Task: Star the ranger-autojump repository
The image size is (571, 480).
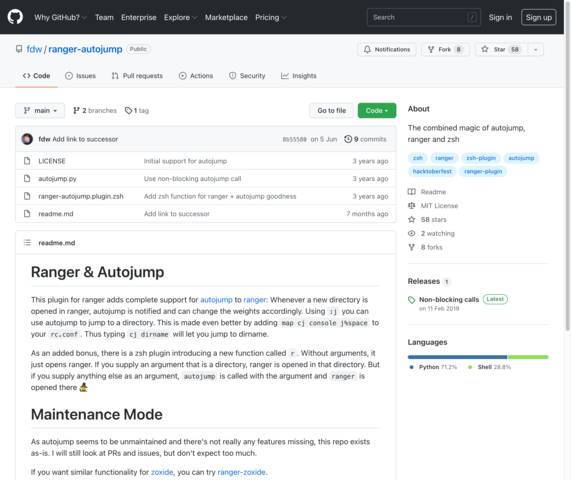Action: (501, 49)
